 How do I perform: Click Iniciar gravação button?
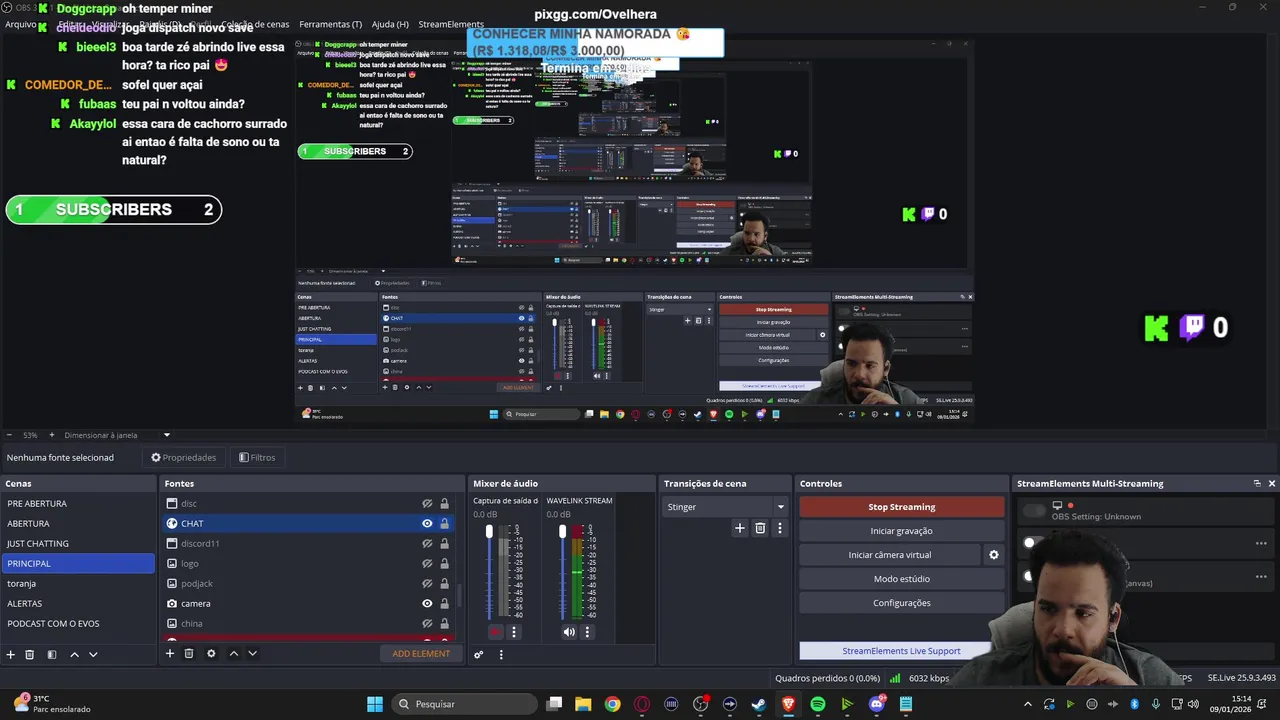click(x=902, y=531)
